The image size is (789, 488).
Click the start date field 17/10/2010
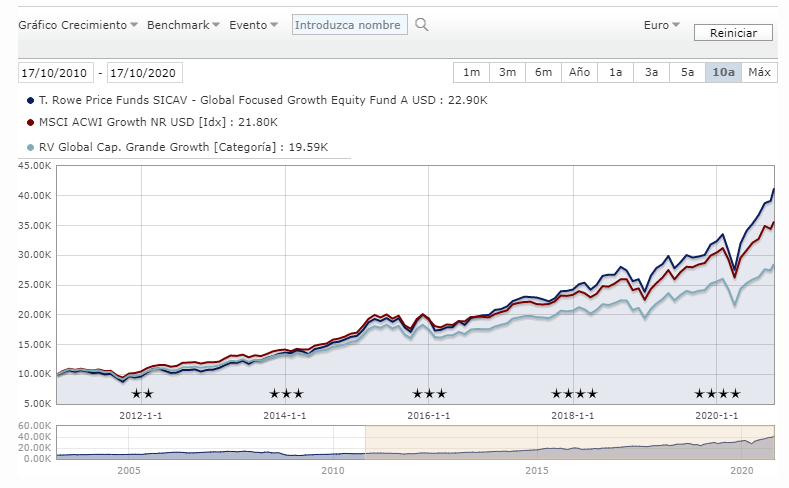[56, 73]
